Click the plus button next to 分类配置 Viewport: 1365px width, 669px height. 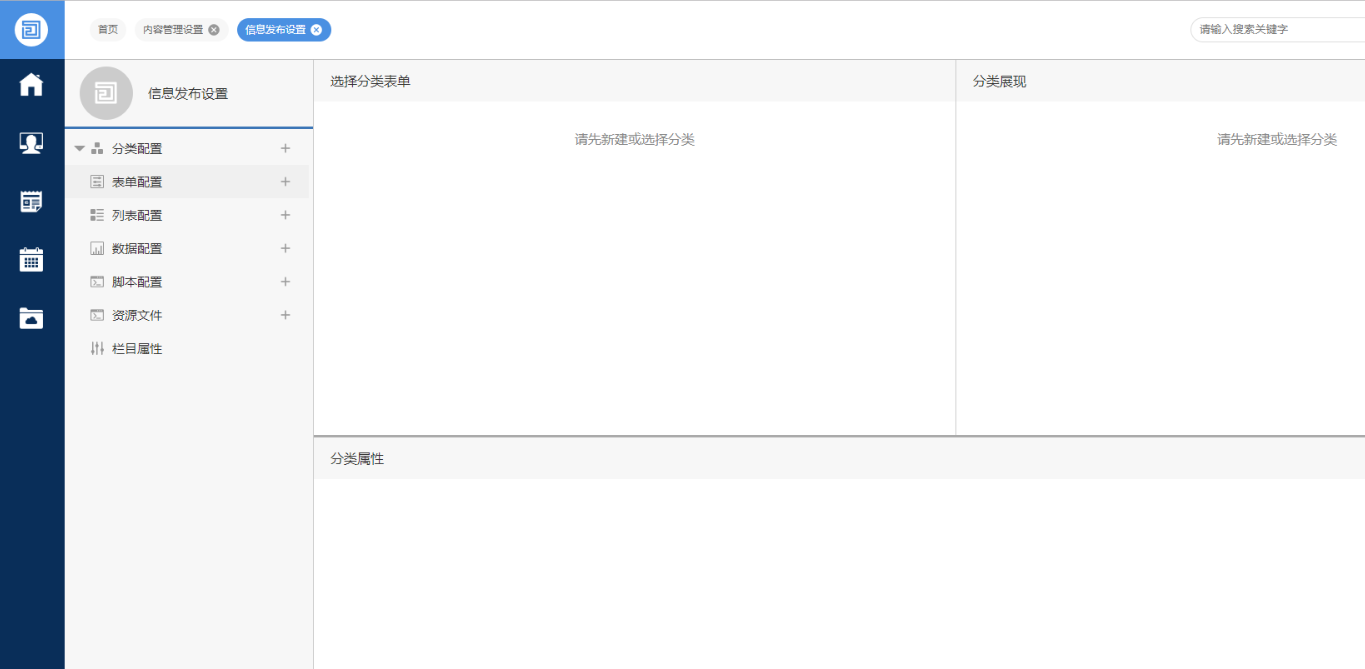pyautogui.click(x=285, y=147)
